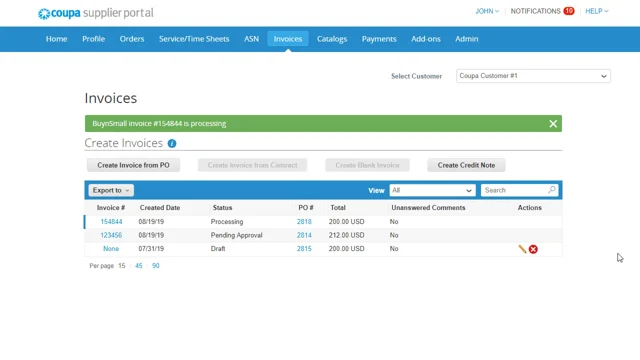Click the Draft status cell
Viewport: 640px width, 360px height.
pos(218,249)
